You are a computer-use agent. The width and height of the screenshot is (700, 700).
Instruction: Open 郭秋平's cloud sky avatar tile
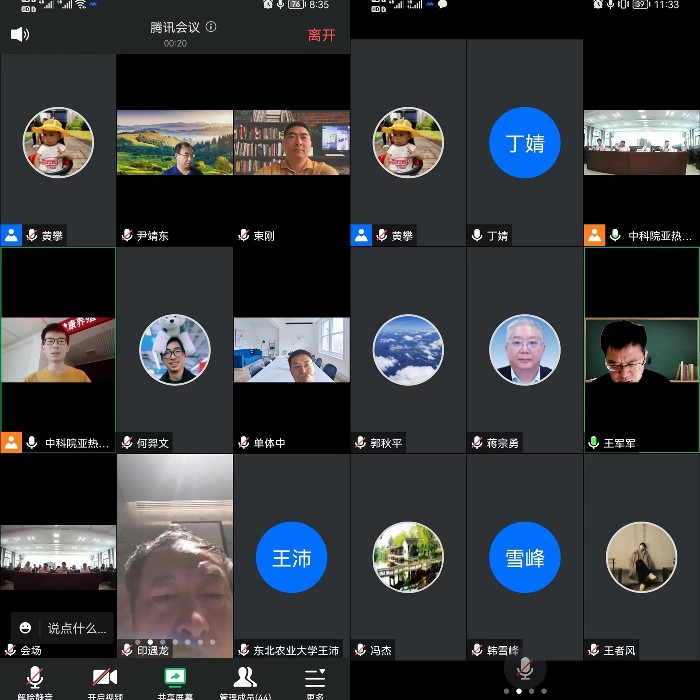tap(408, 350)
